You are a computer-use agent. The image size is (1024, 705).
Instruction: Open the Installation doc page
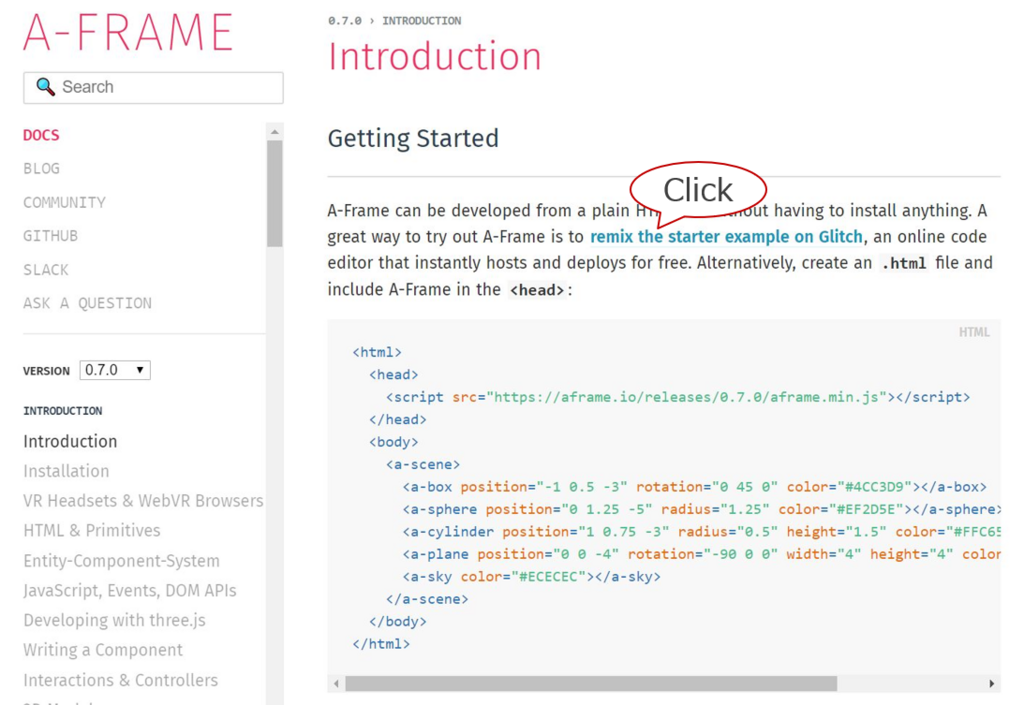66,471
